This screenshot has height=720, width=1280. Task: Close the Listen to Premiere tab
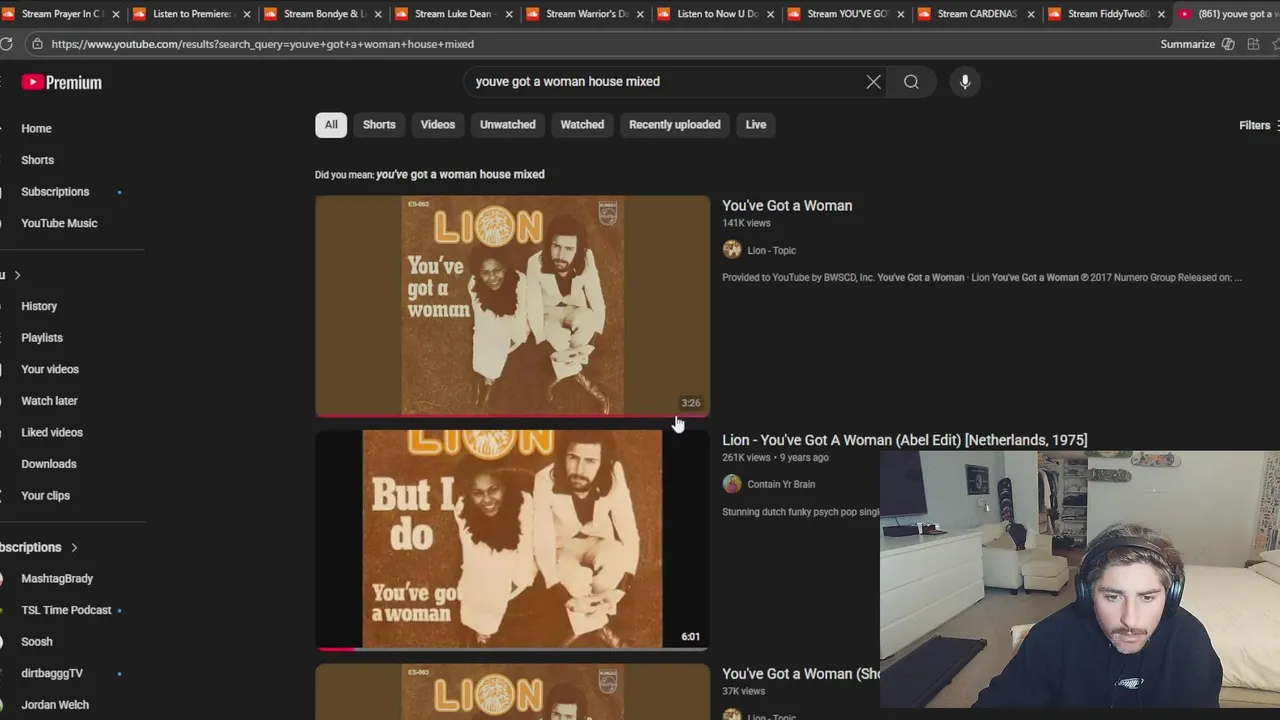tap(247, 14)
